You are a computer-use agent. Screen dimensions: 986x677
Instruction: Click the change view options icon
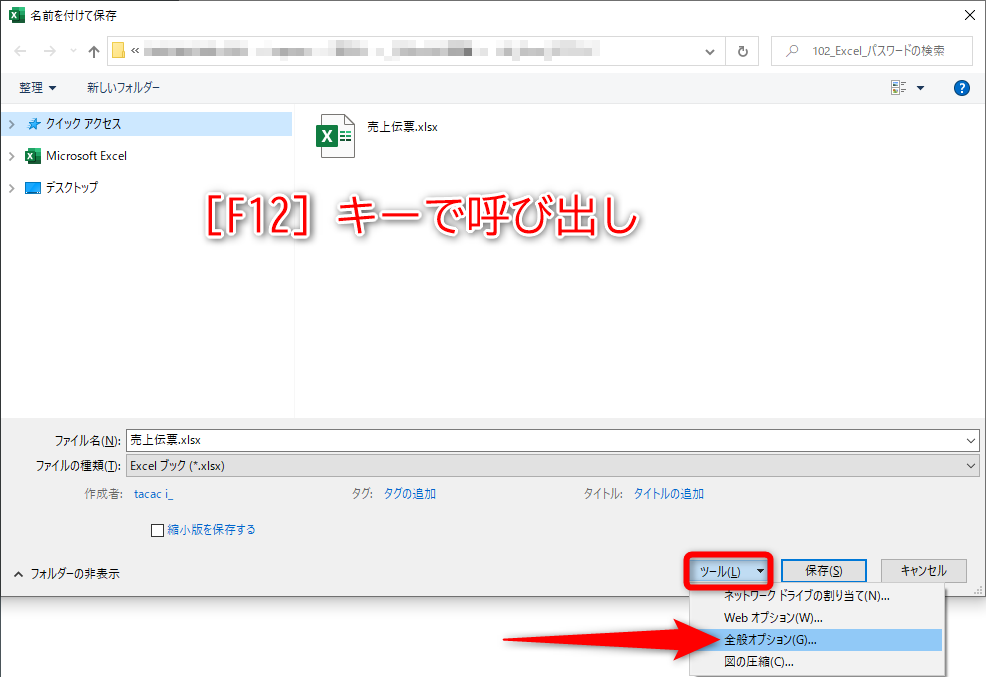pos(901,87)
